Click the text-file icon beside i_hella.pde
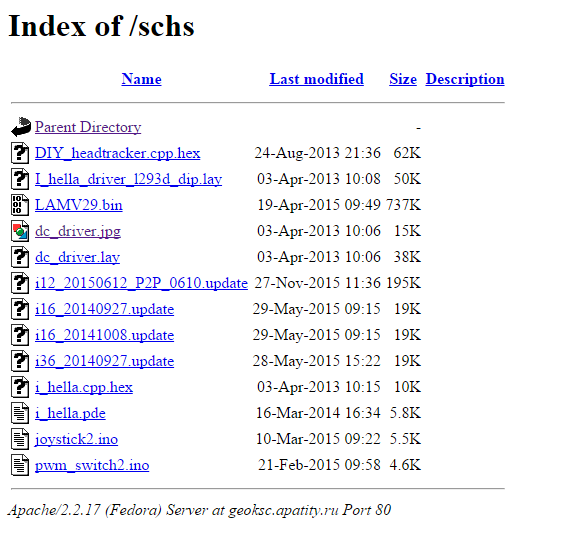Viewport: 574px width, 543px height. pyautogui.click(x=20, y=413)
